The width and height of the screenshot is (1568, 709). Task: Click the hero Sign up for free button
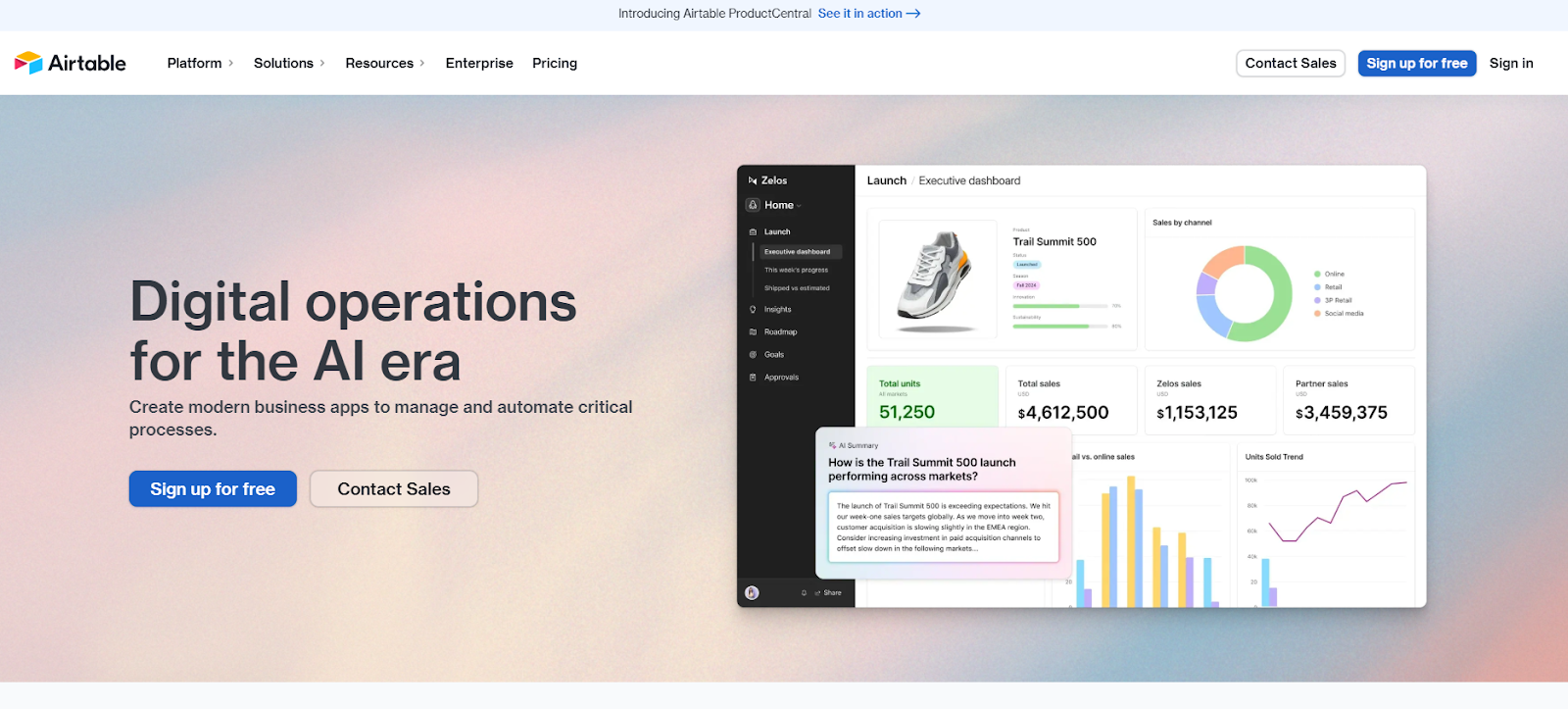213,488
